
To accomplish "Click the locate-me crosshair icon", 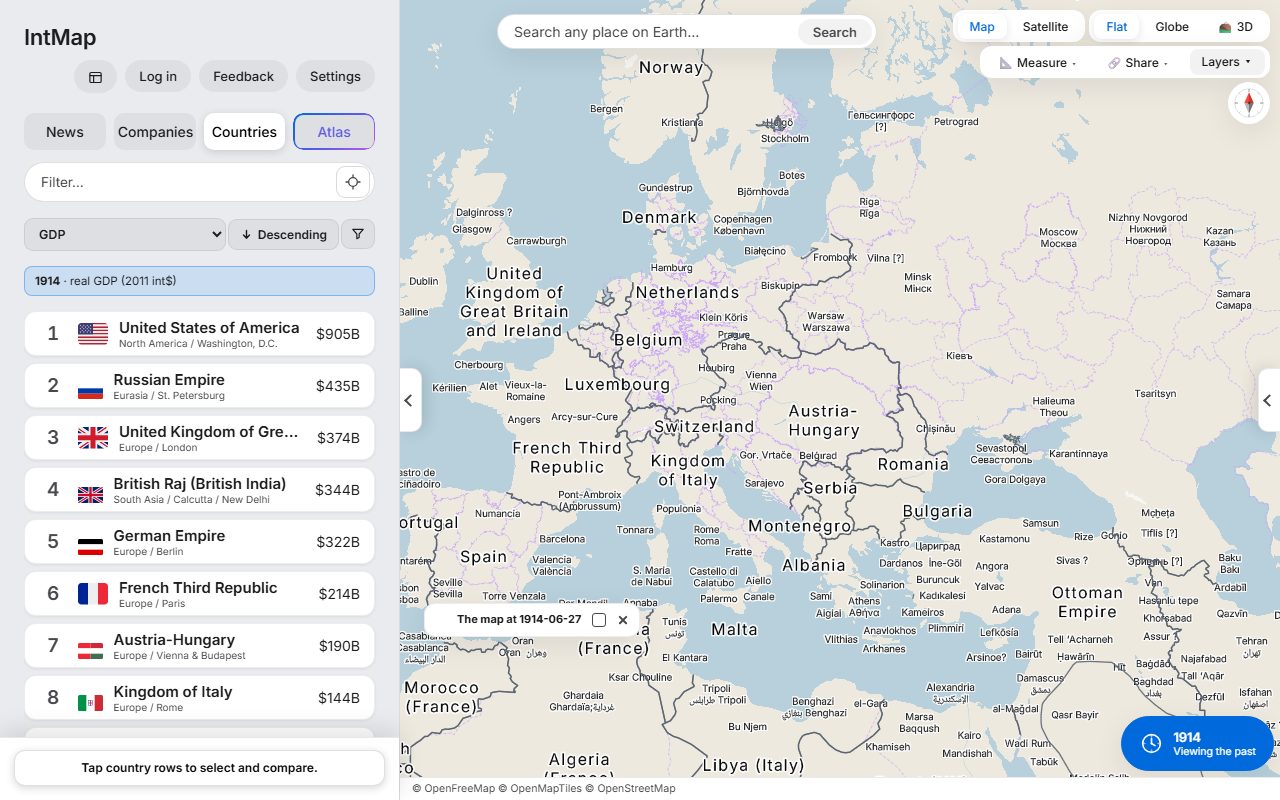I will (x=353, y=182).
